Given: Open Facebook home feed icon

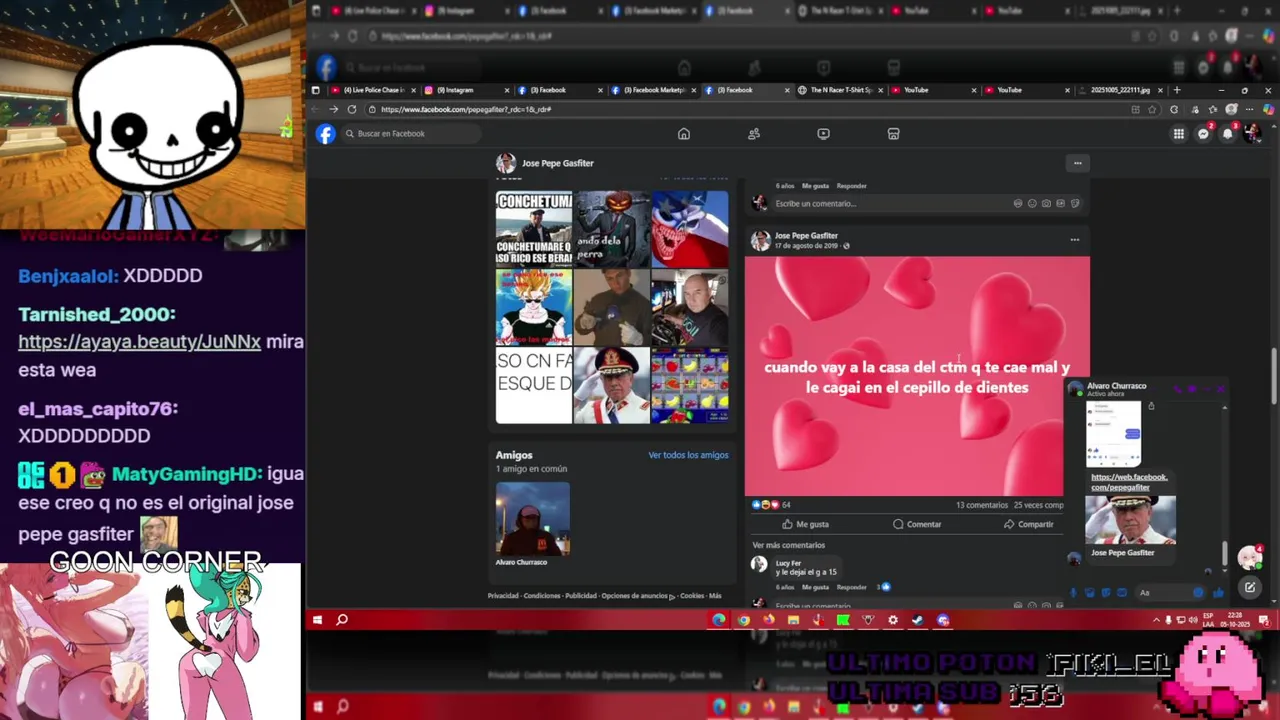Looking at the screenshot, I should [684, 134].
